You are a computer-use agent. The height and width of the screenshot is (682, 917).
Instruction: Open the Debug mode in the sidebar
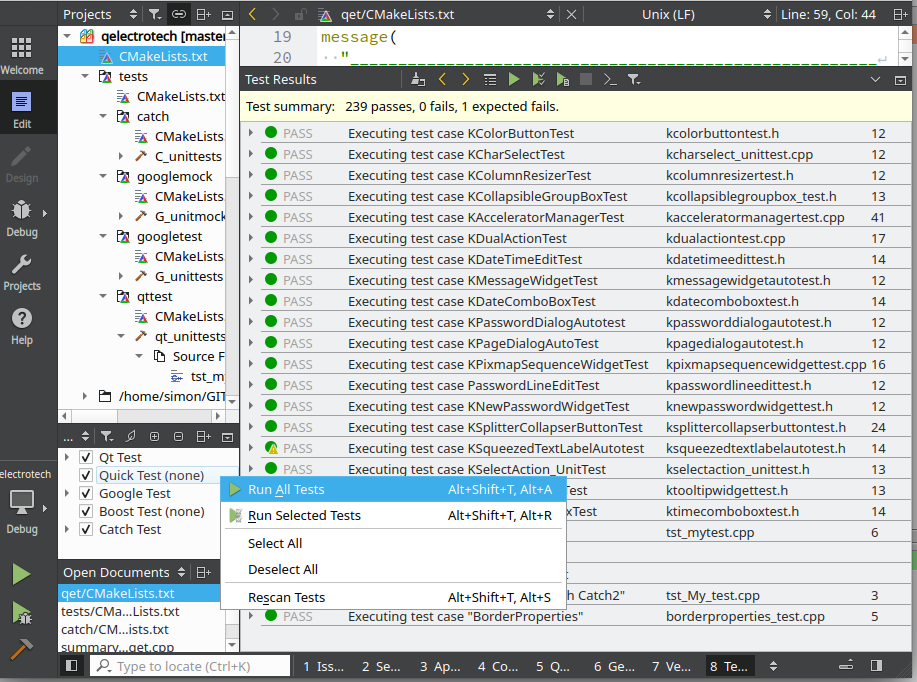tap(22, 217)
